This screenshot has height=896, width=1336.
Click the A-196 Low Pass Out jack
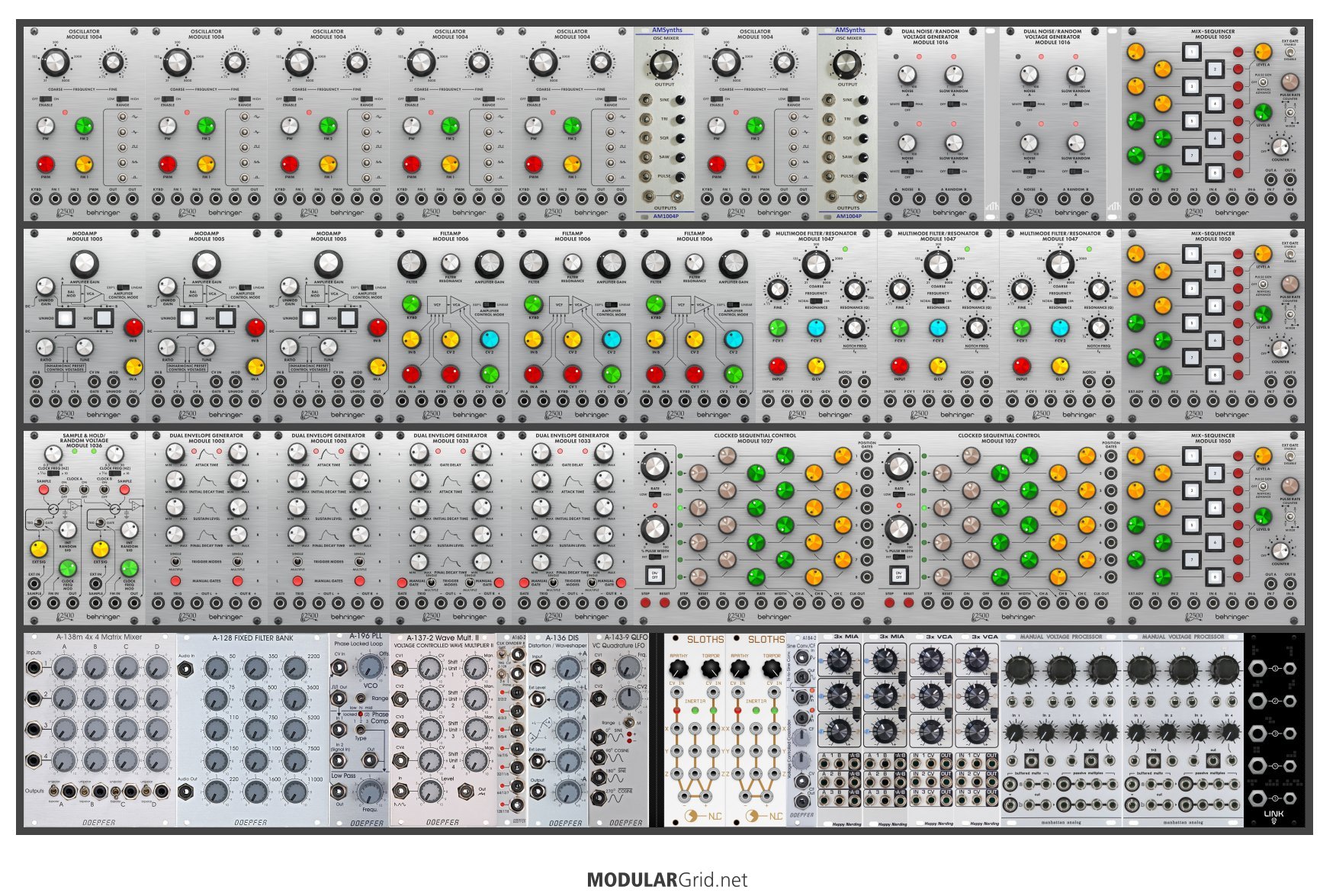click(x=339, y=792)
